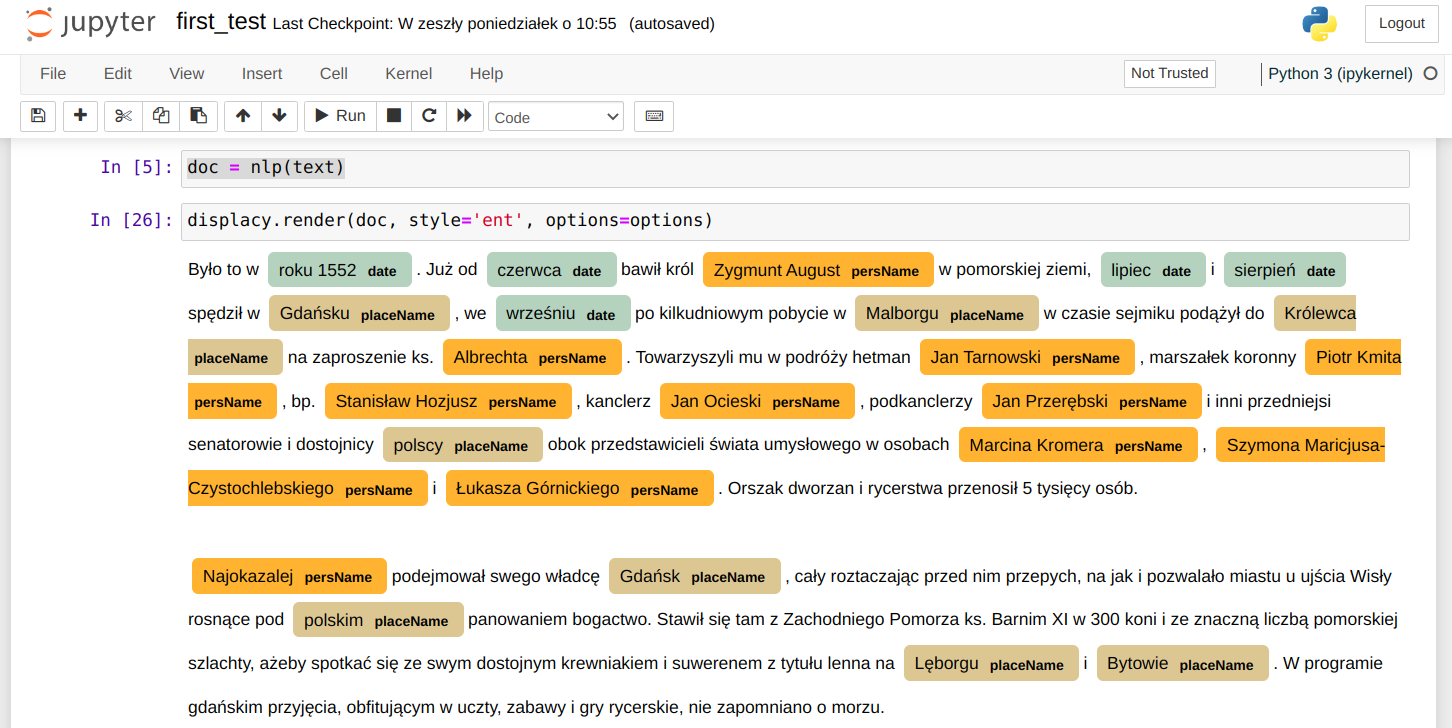Click the 'Malborgu' placeName entity
The width and height of the screenshot is (1452, 728).
947,314
